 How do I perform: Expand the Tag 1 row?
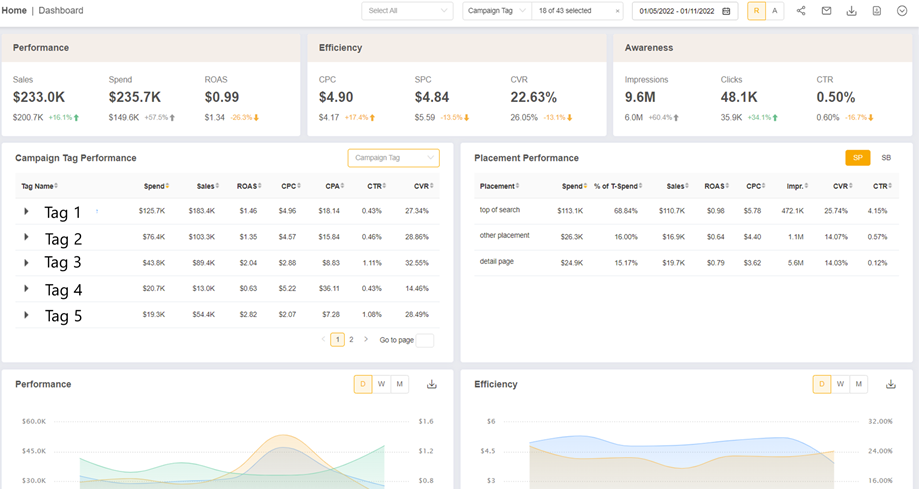27,212
